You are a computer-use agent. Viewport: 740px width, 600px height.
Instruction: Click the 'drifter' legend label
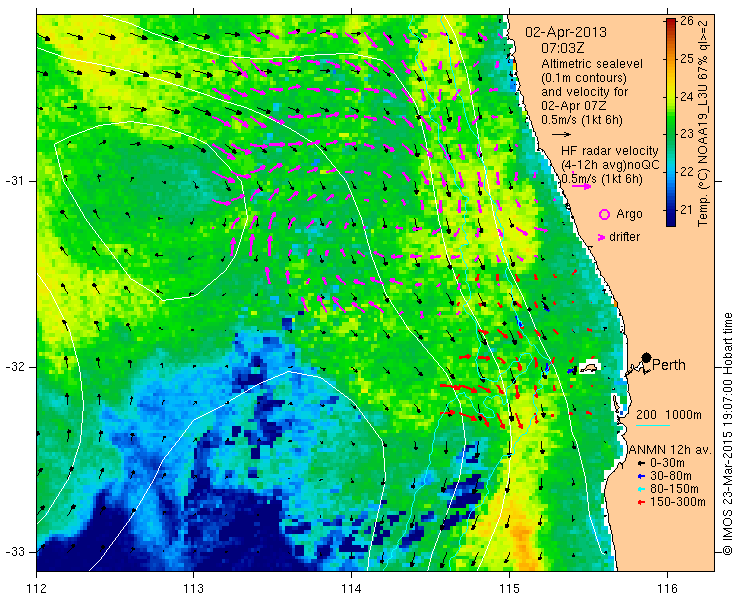pyautogui.click(x=625, y=237)
